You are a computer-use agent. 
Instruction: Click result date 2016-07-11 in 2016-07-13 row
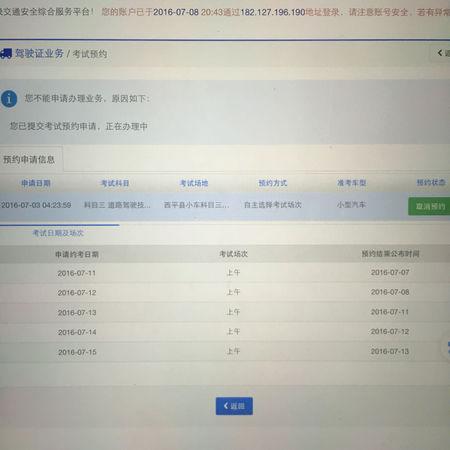[x=390, y=312]
